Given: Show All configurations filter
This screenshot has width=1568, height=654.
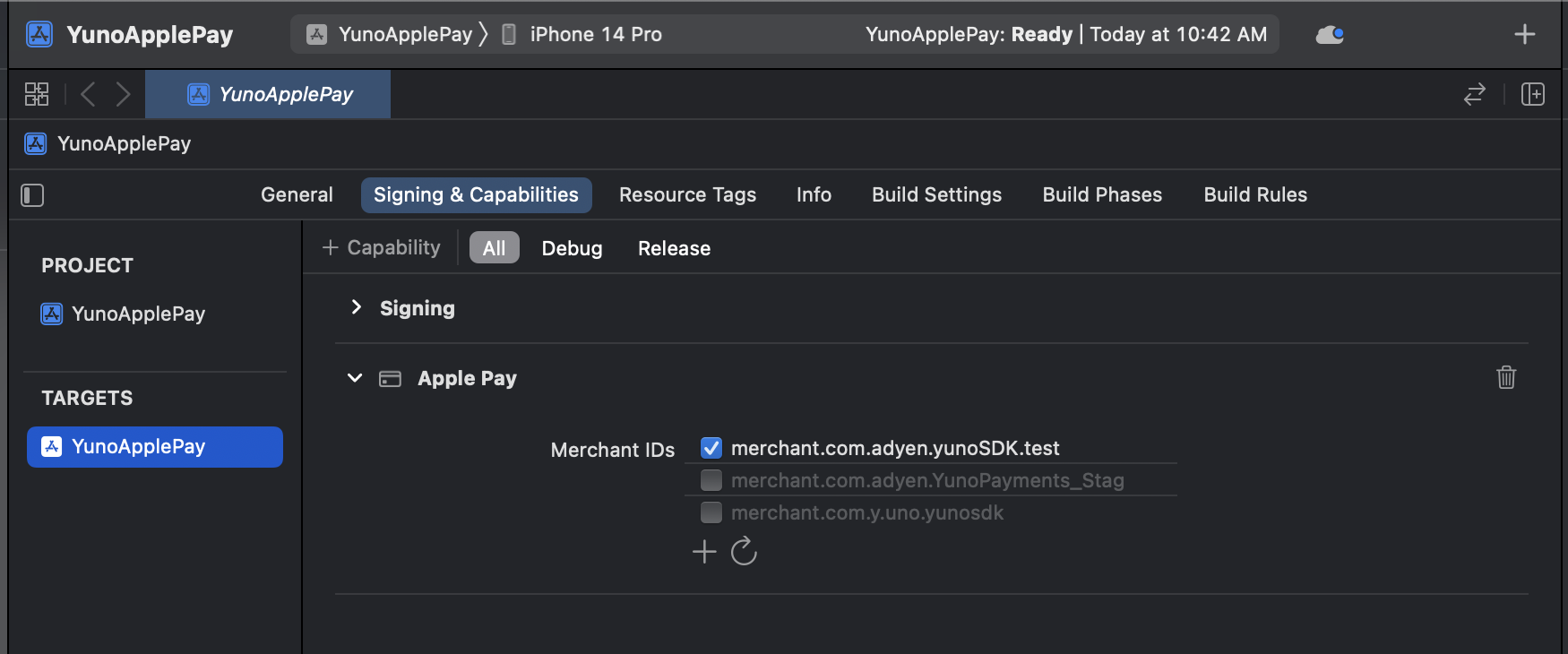Looking at the screenshot, I should tap(494, 248).
